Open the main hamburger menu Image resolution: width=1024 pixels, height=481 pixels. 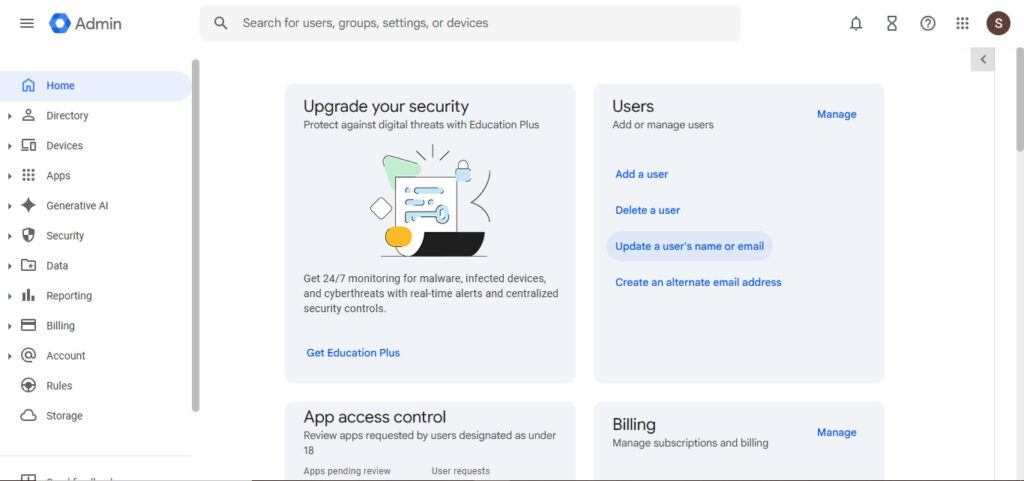(27, 23)
